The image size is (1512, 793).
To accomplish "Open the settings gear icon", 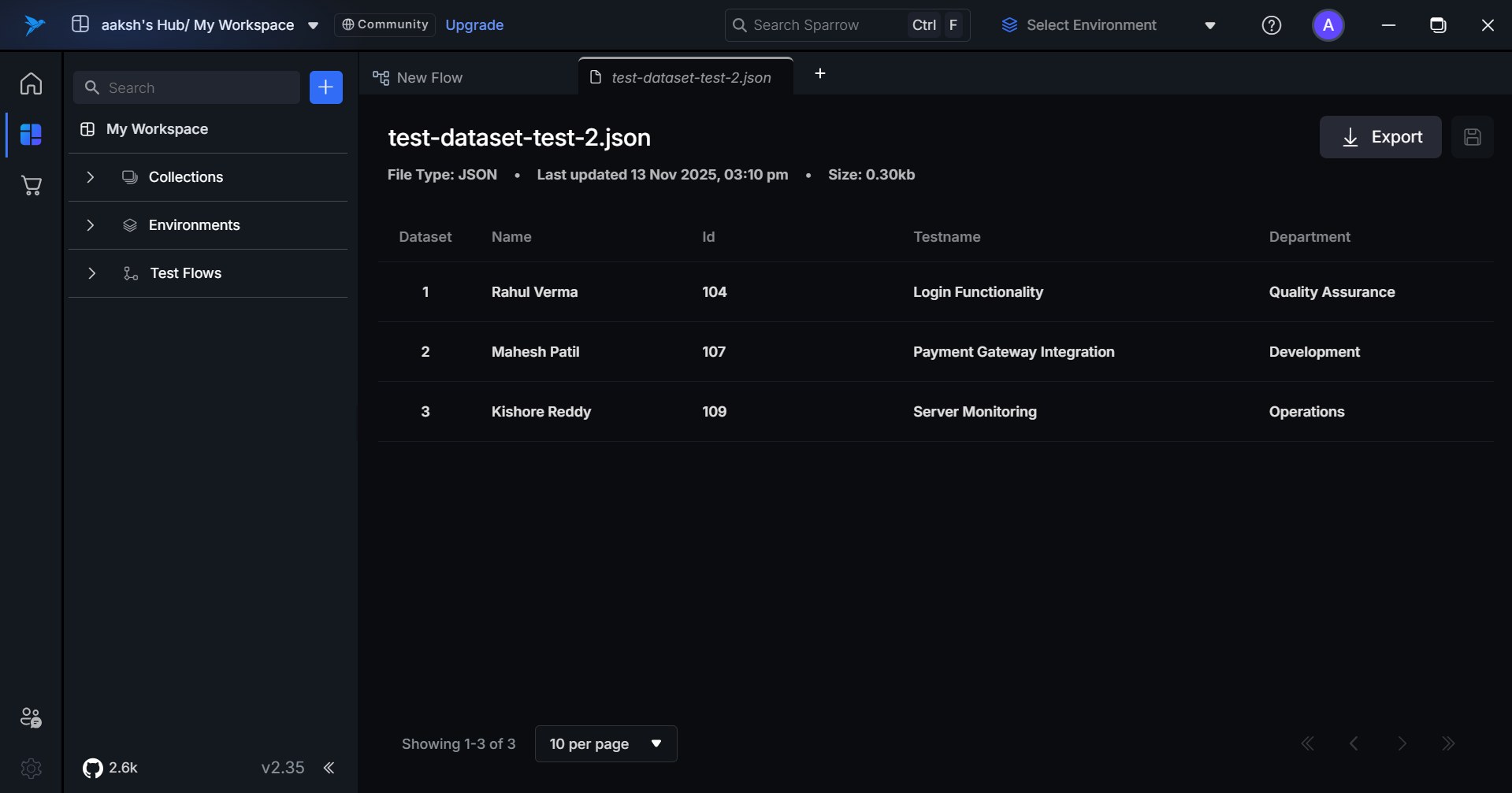I will click(31, 768).
